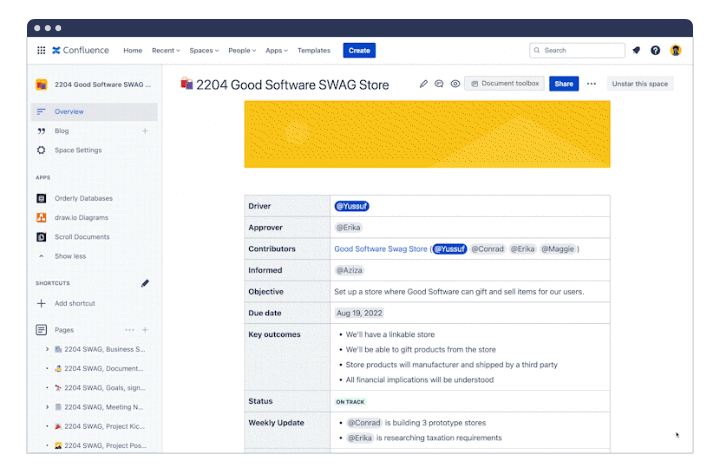
Task: Click the yellow header banner image
Action: click(x=427, y=134)
